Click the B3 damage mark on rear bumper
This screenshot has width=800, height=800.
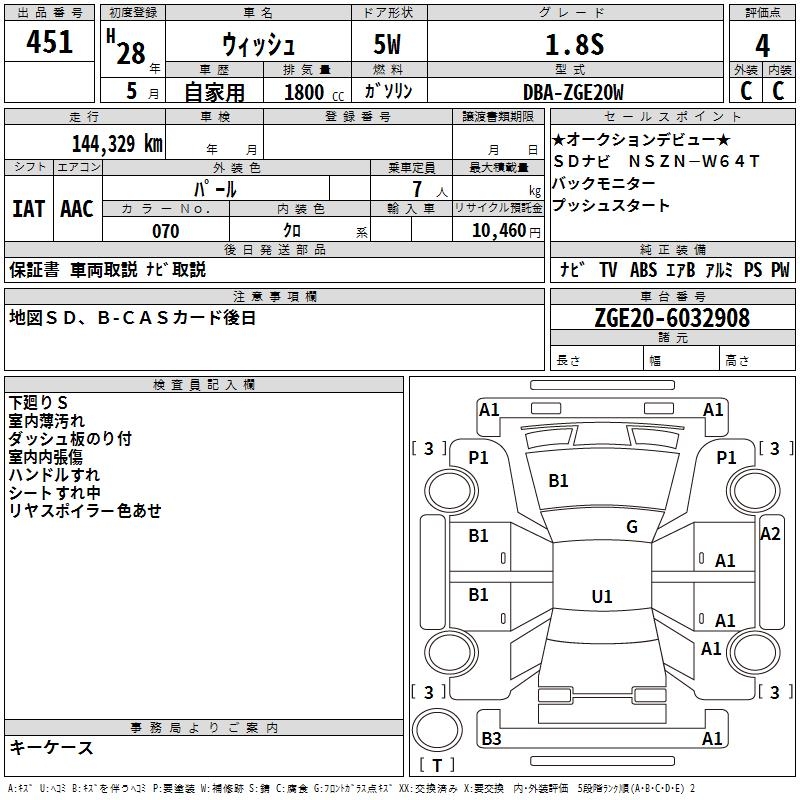click(x=491, y=739)
